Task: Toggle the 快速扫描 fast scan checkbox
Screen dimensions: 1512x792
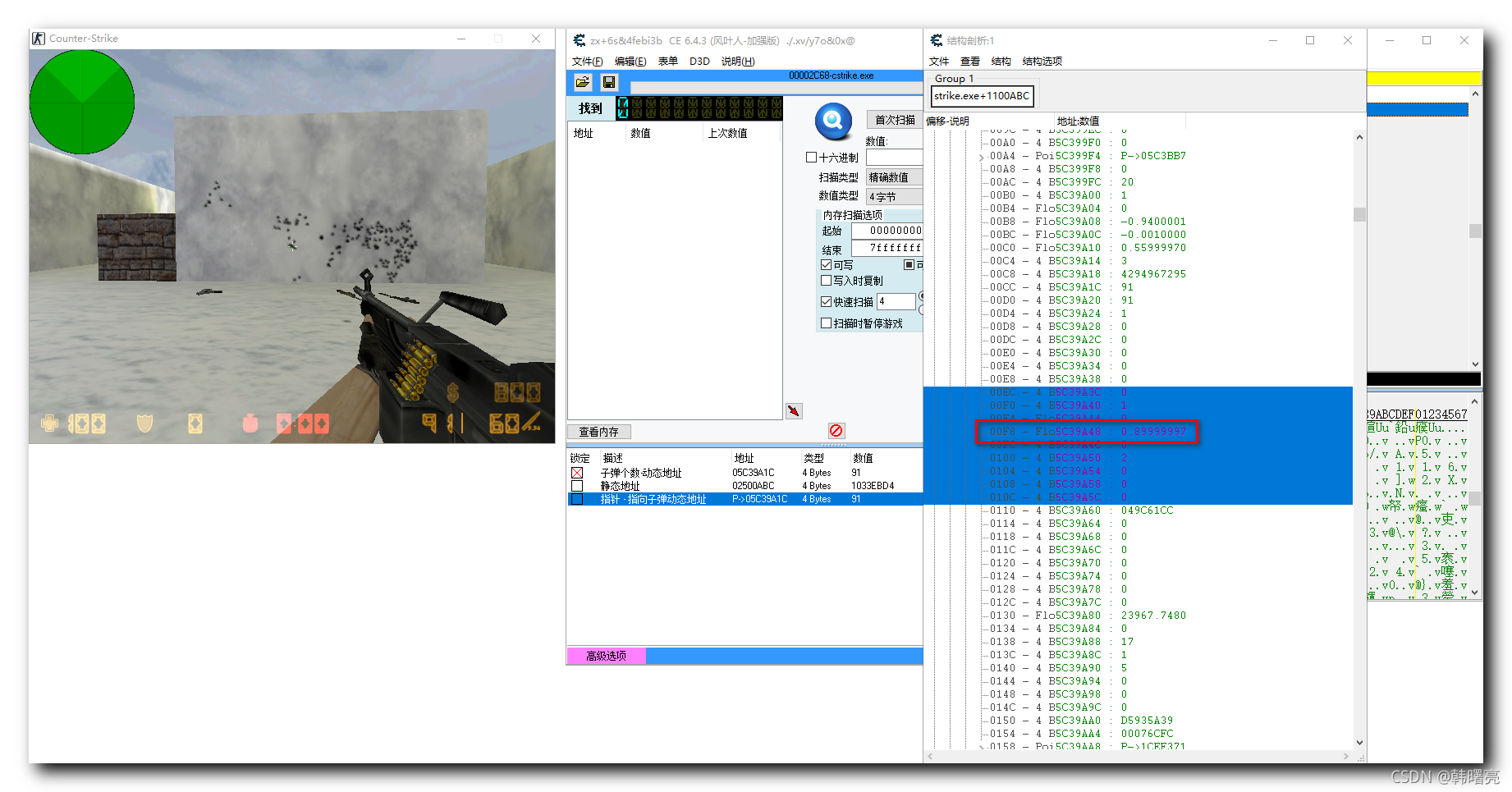Action: tap(826, 302)
